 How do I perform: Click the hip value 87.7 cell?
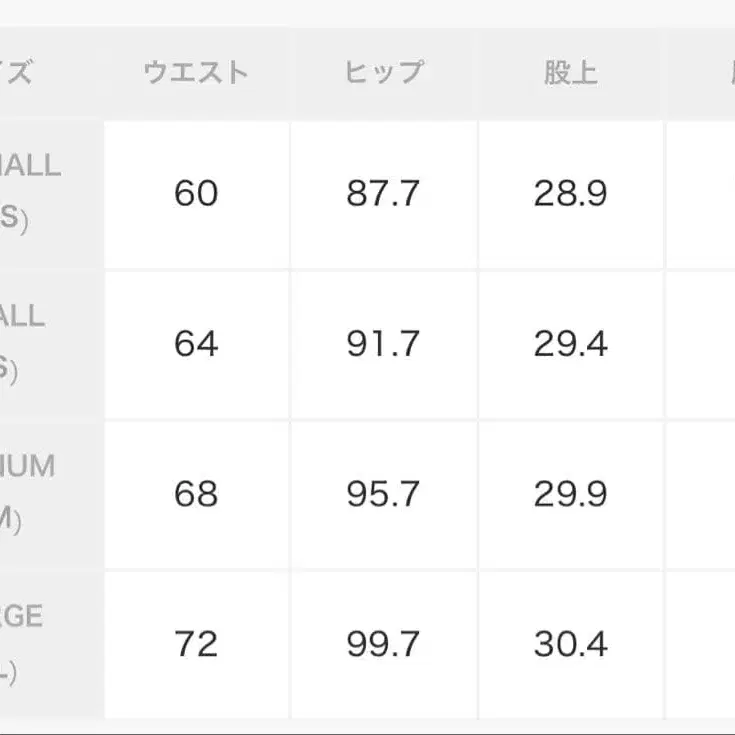384,193
